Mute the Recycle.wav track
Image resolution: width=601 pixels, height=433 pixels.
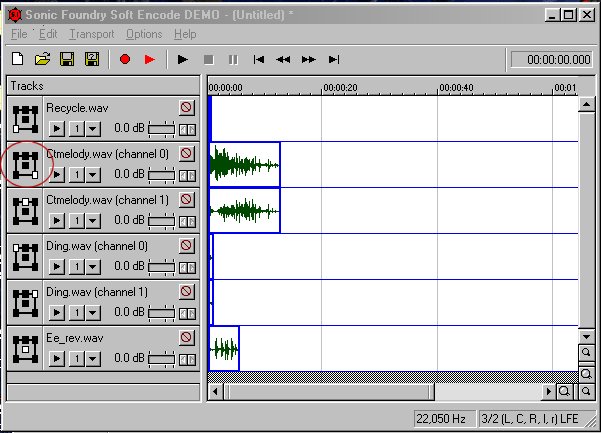coord(186,107)
